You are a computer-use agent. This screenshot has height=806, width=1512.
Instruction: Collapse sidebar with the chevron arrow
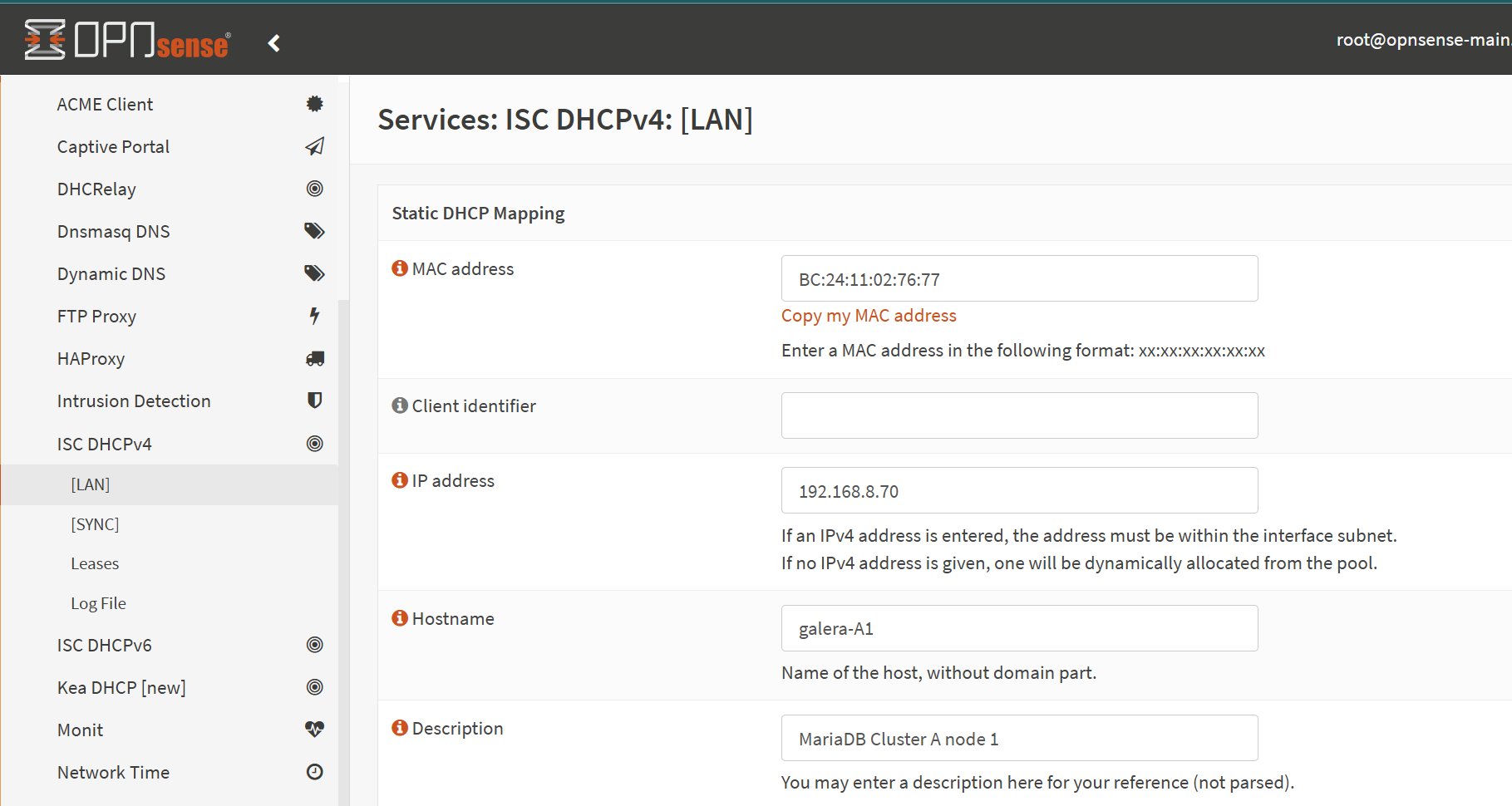273,43
